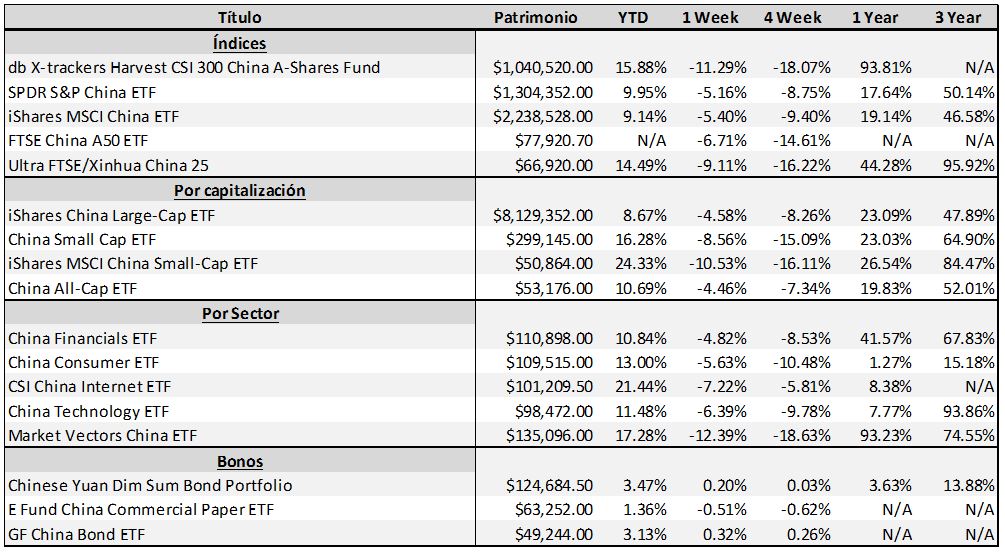1005x552 pixels.
Task: Click the $8,129,352.00 patrimonio value
Action: (542, 215)
